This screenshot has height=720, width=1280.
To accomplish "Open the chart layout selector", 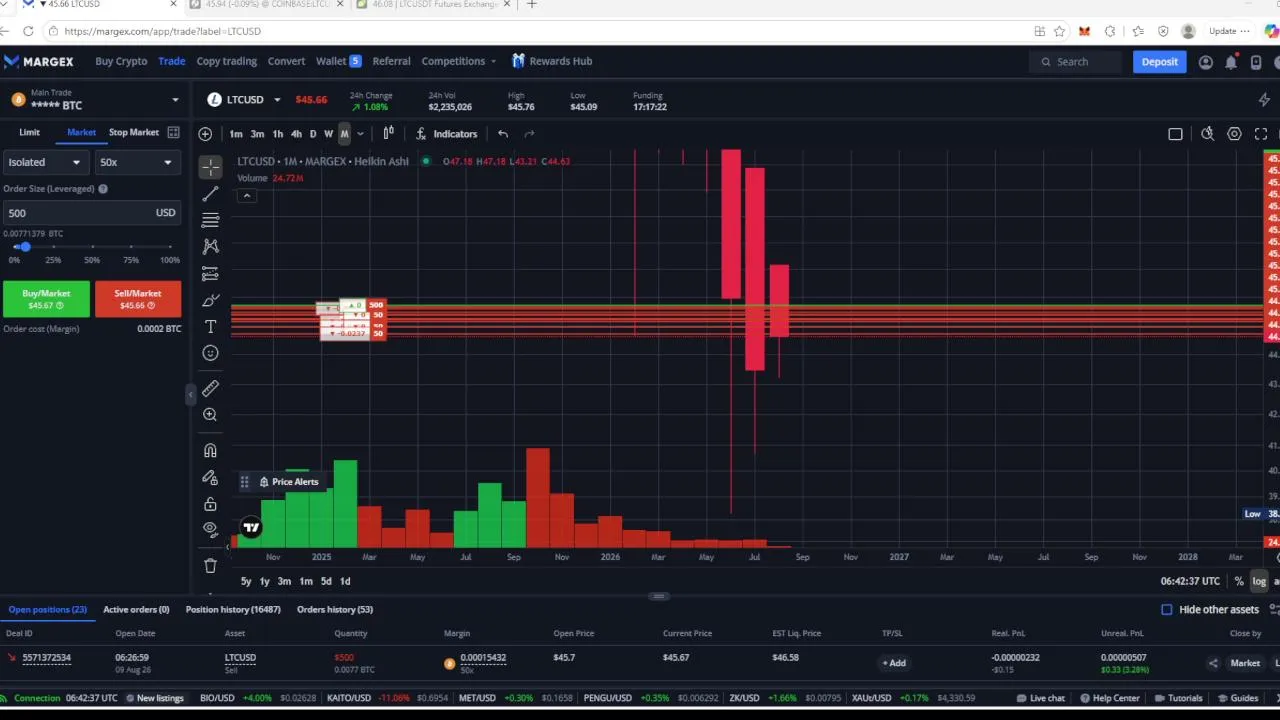I will pos(1175,134).
